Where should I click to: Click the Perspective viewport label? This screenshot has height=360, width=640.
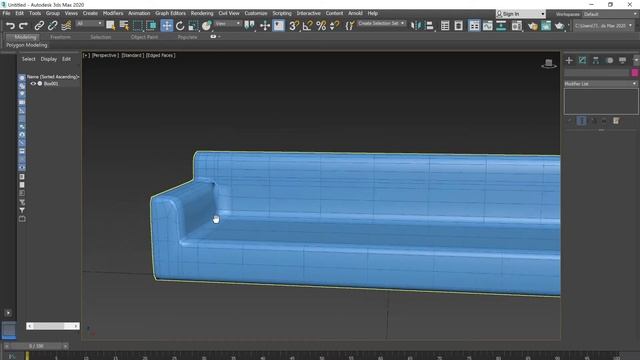[x=105, y=55]
